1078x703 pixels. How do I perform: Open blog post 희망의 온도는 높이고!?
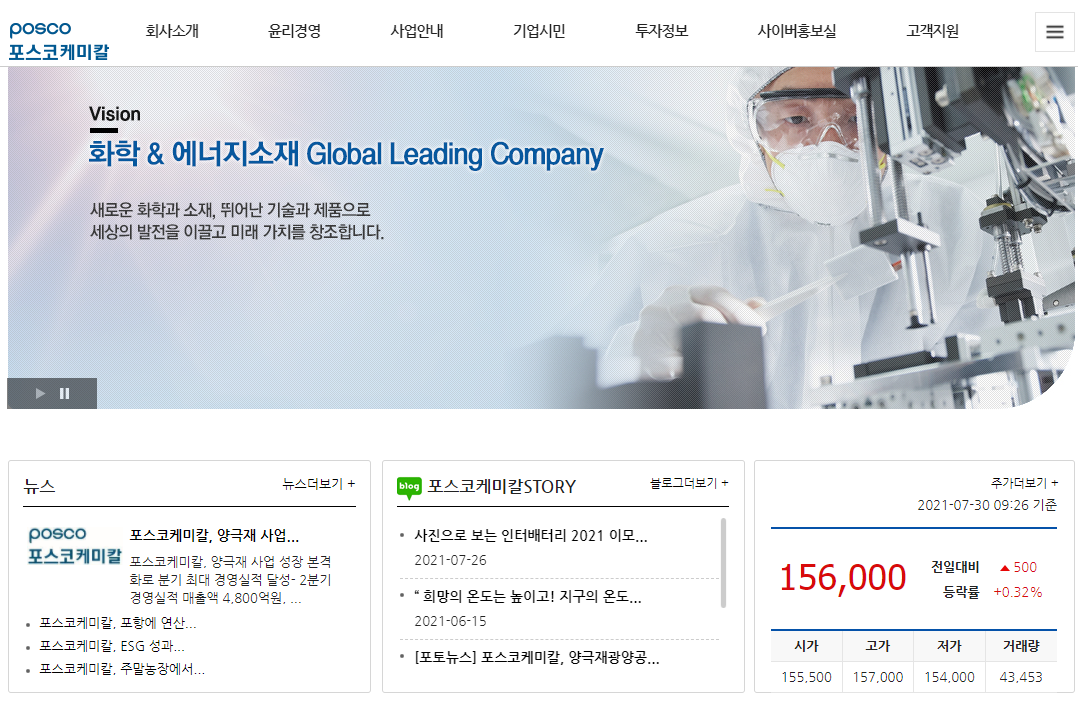528,596
